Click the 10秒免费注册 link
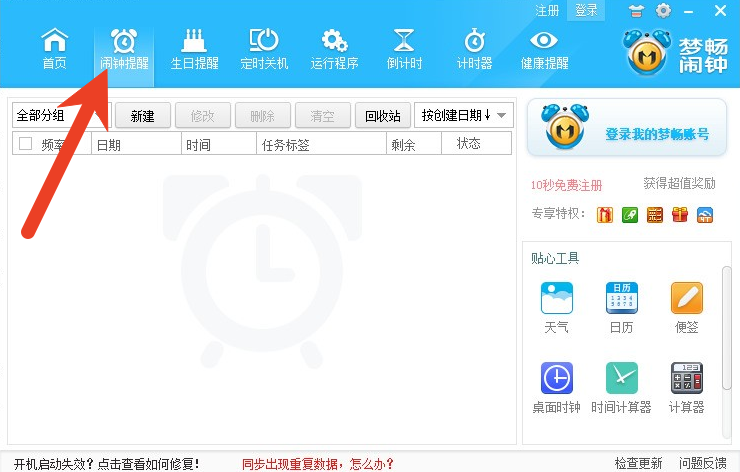740x472 pixels. (x=566, y=185)
